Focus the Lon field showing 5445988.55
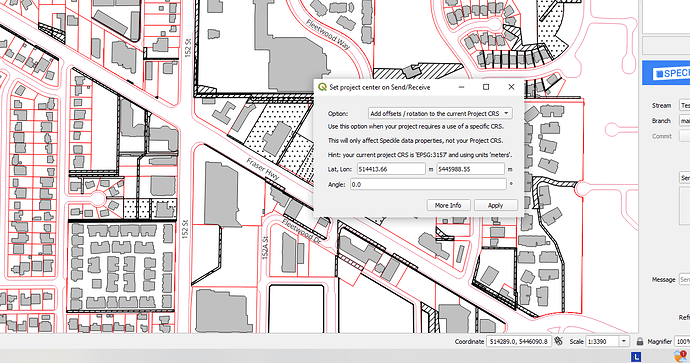 point(470,169)
